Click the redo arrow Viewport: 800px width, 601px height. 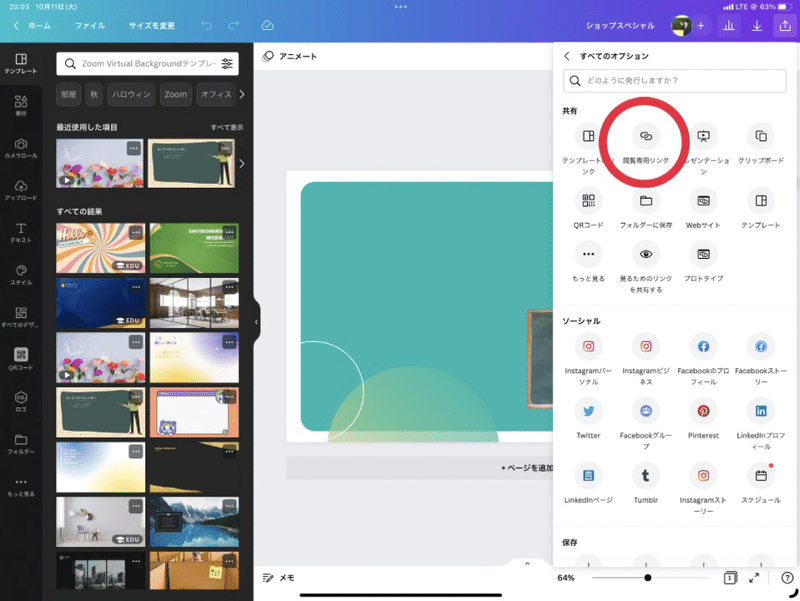click(234, 26)
